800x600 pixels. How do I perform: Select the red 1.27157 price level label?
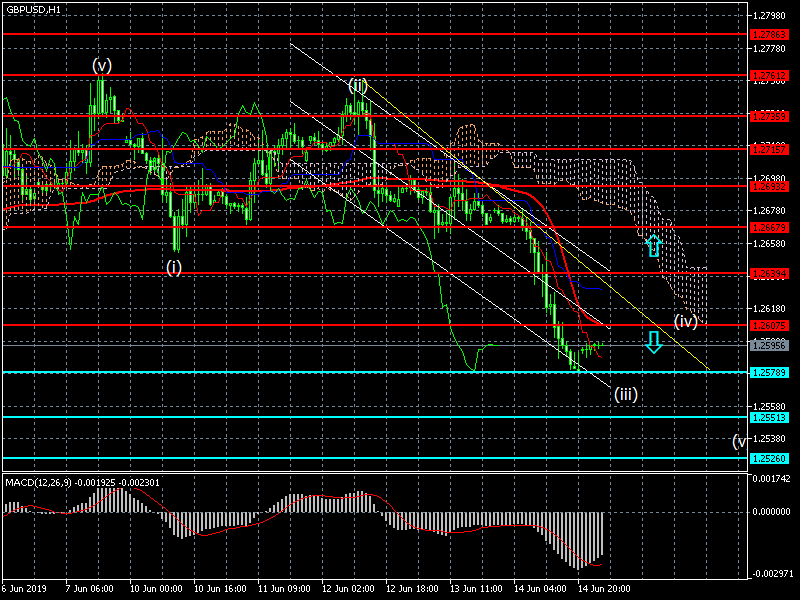769,149
